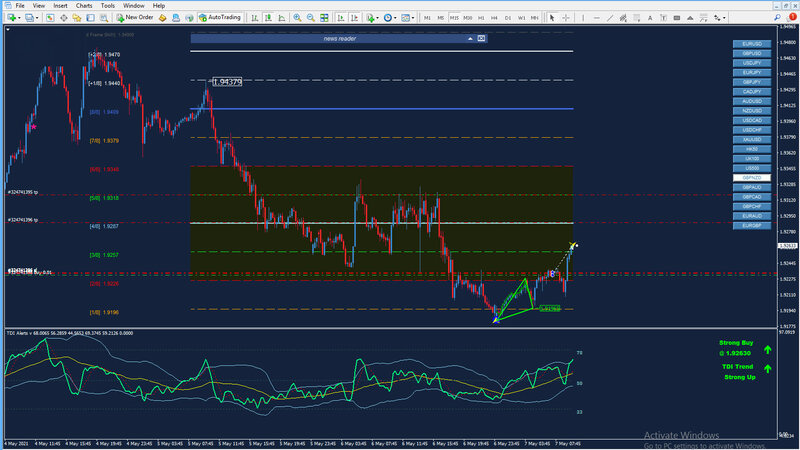800x450 pixels.
Task: Open the Data Window crosshair icon
Action: (x=64, y=18)
